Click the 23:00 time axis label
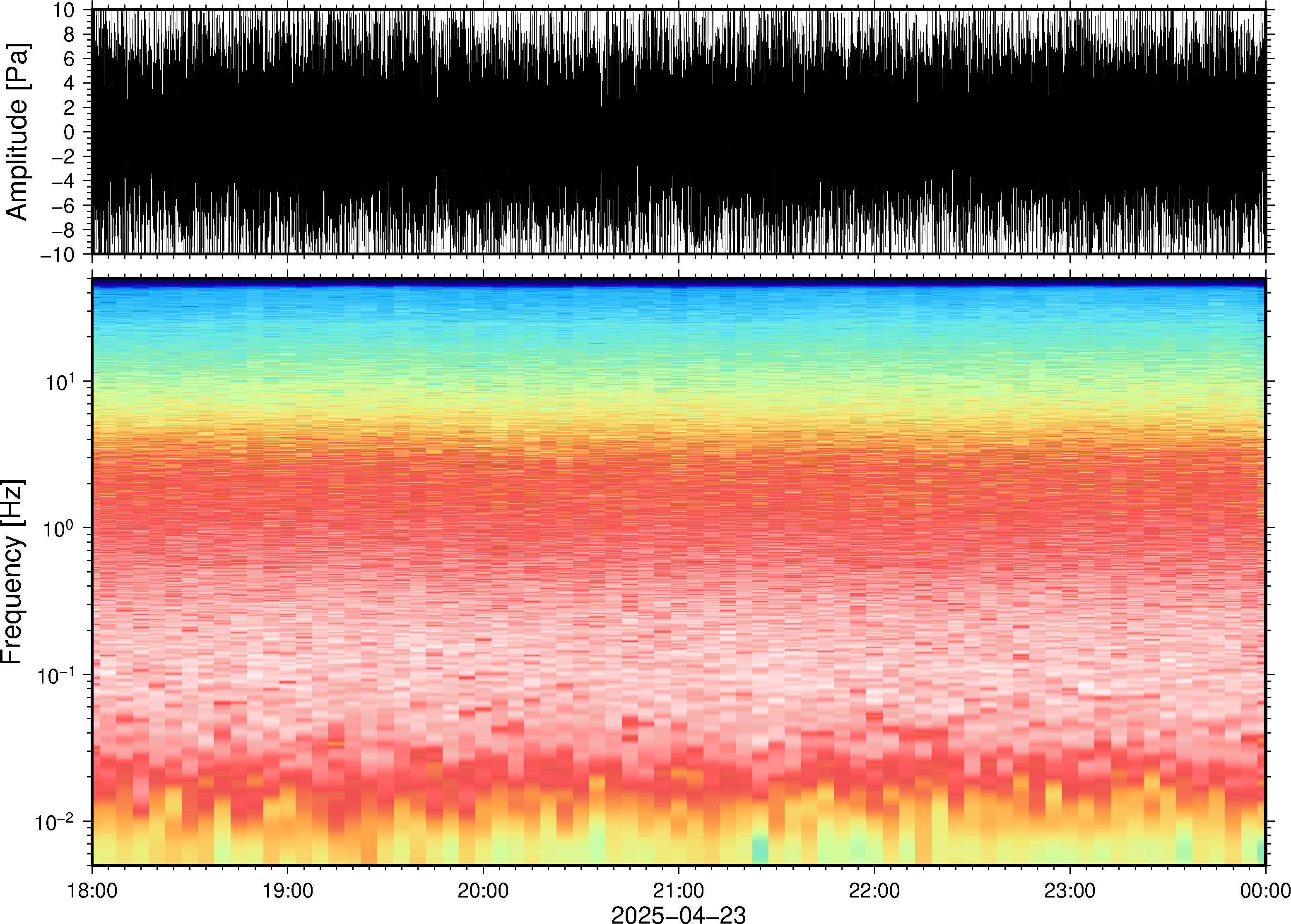This screenshot has height=924, width=1291. (x=1069, y=890)
